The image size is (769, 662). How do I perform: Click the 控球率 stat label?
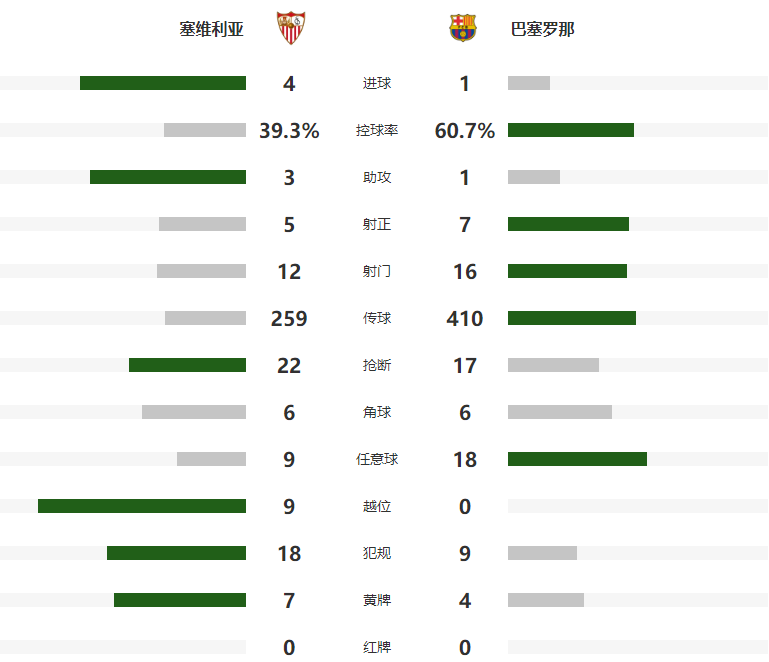click(x=377, y=131)
